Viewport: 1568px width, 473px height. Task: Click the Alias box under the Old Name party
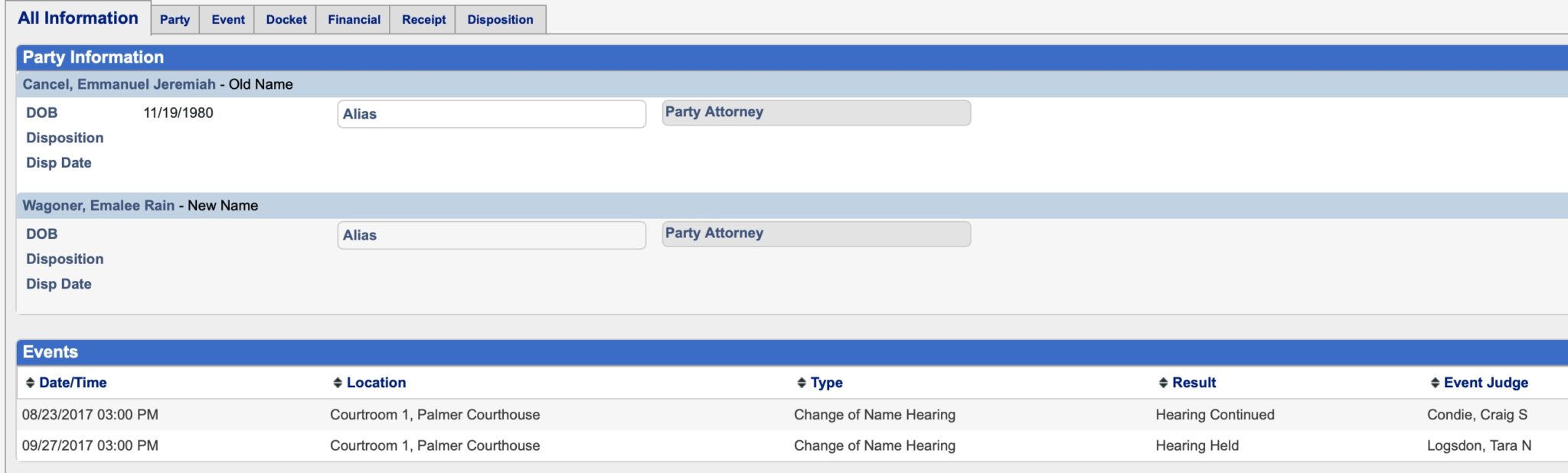(x=492, y=114)
